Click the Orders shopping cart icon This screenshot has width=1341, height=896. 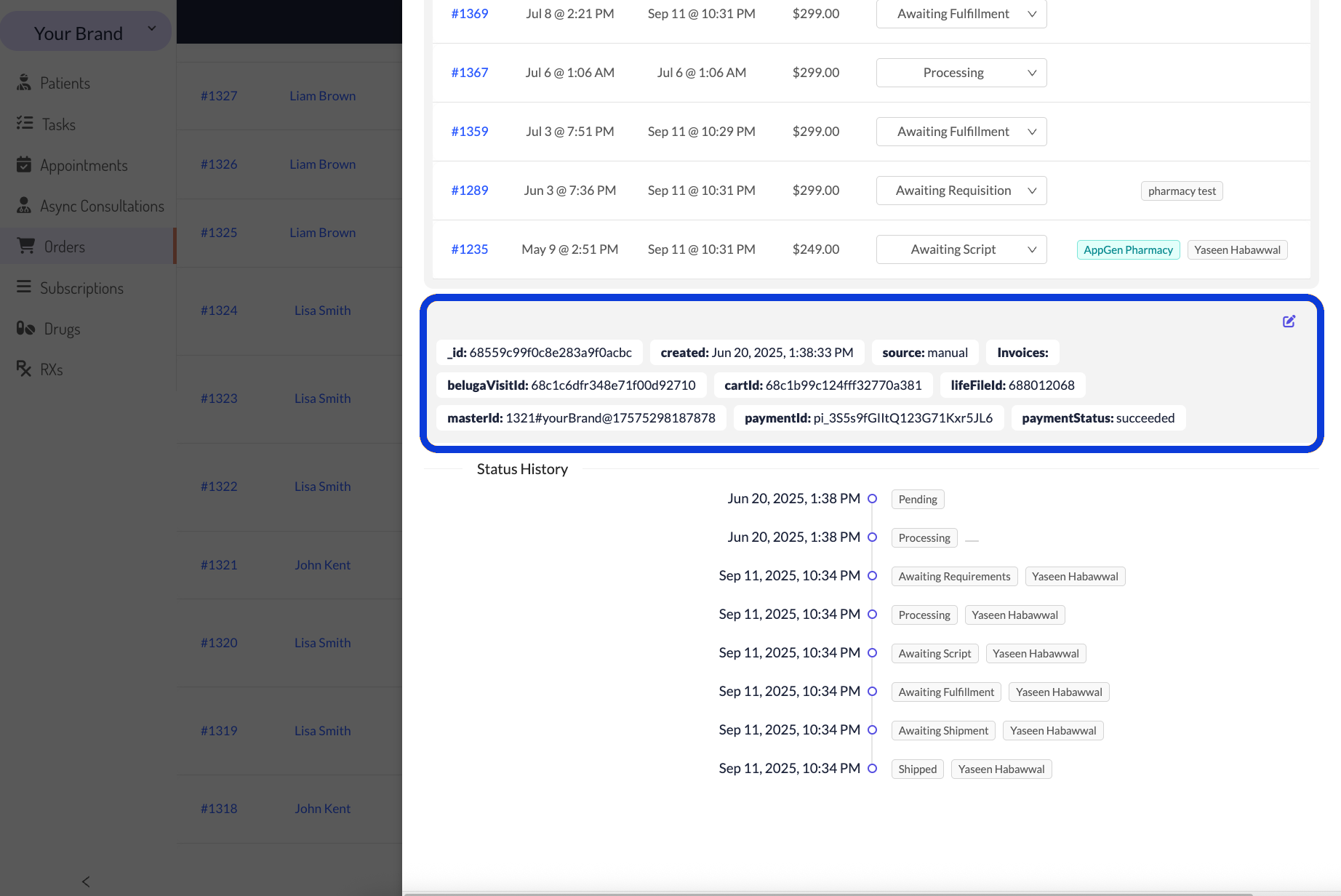[26, 247]
